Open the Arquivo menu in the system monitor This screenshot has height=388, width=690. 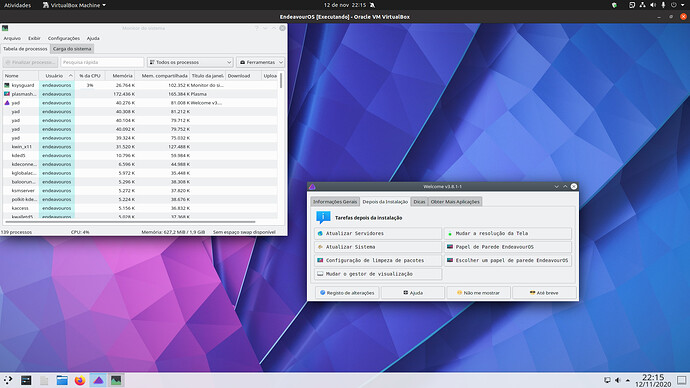coord(12,38)
